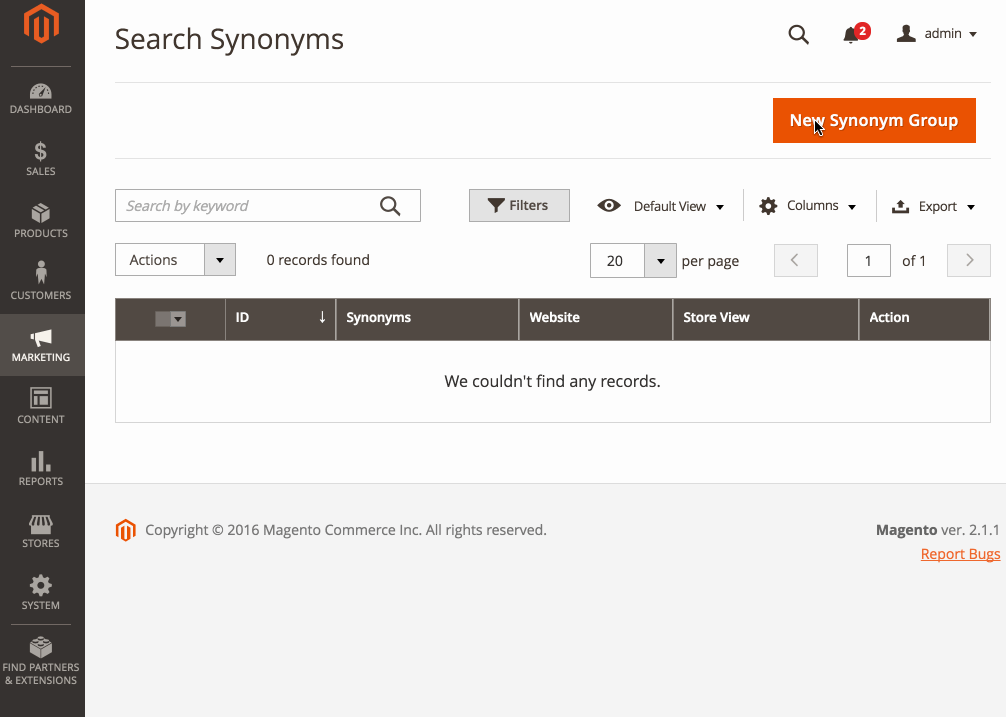Open the Content section
This screenshot has height=717, width=1006.
41,407
